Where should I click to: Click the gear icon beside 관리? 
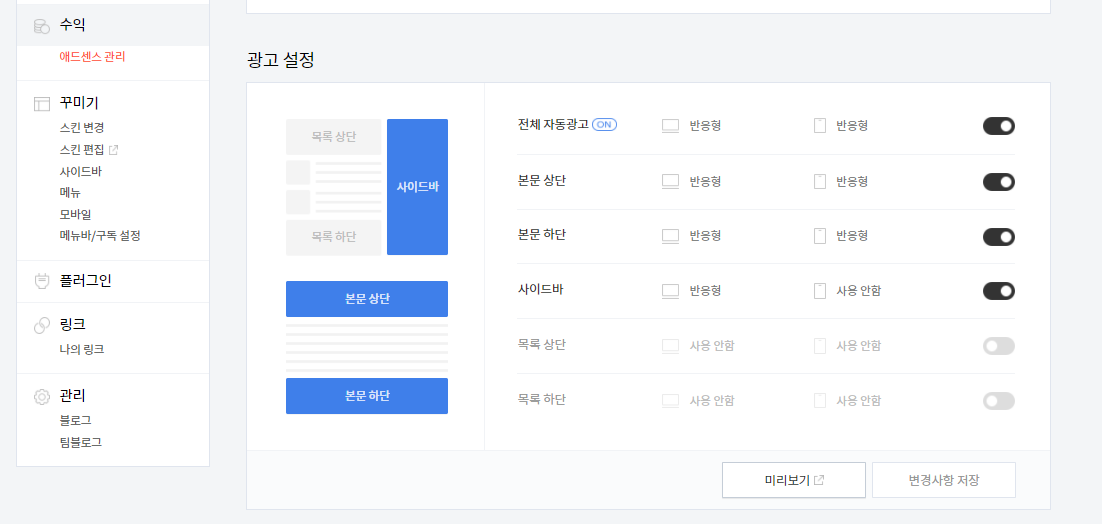(41, 397)
